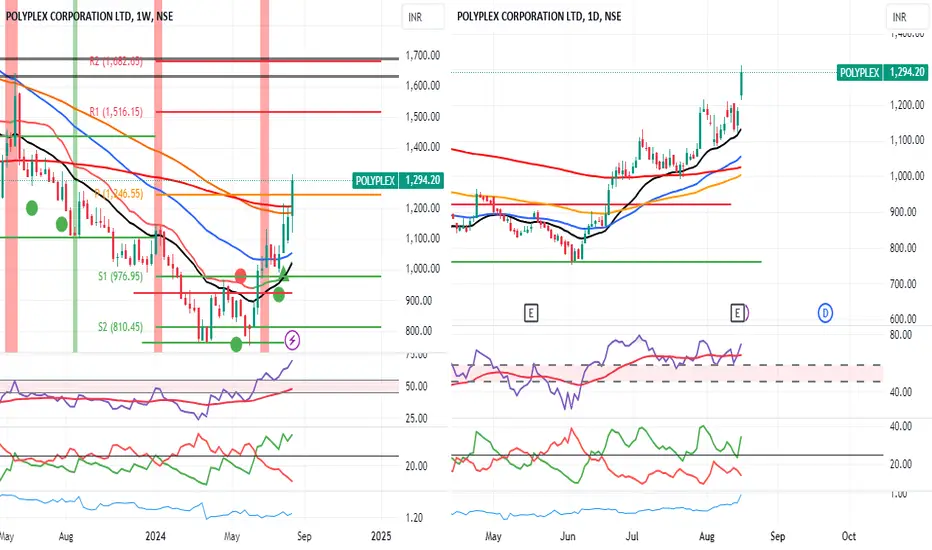Click the red signal dot on the S1 line
The height and width of the screenshot is (550, 932).
(x=240, y=276)
